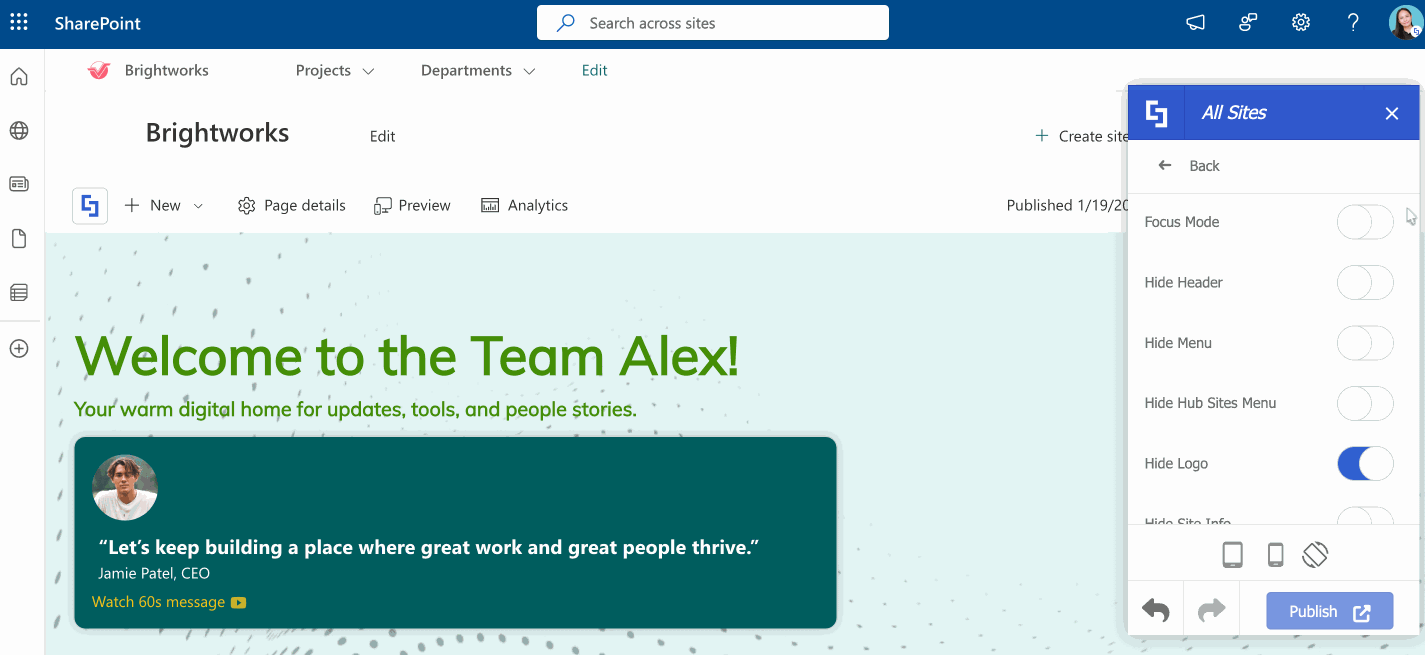The height and width of the screenshot is (655, 1425).
Task: Click the 'Jamie Patel, CEO' caption
Action: coord(154,574)
